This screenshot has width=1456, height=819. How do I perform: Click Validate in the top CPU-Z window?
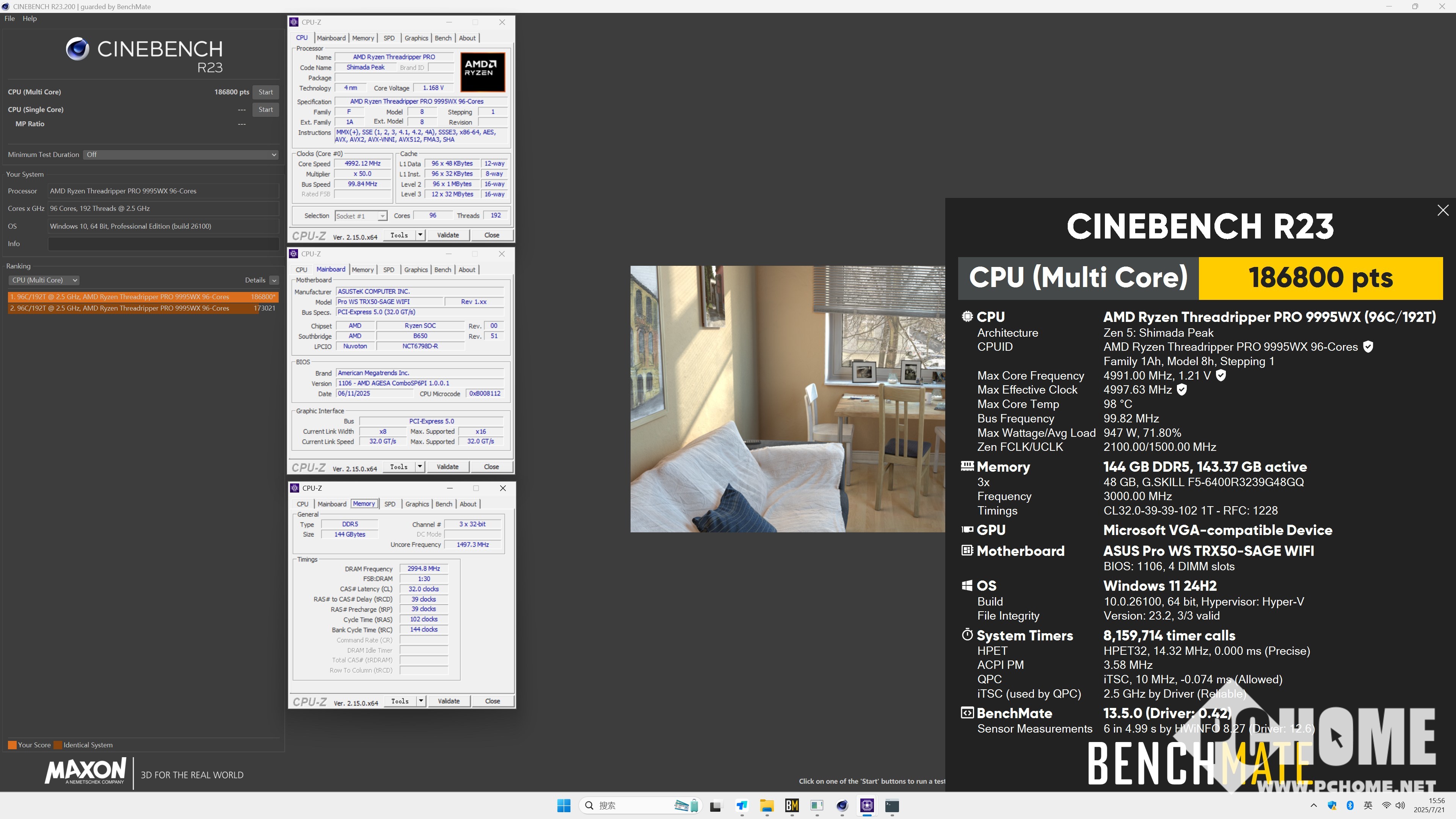[448, 235]
